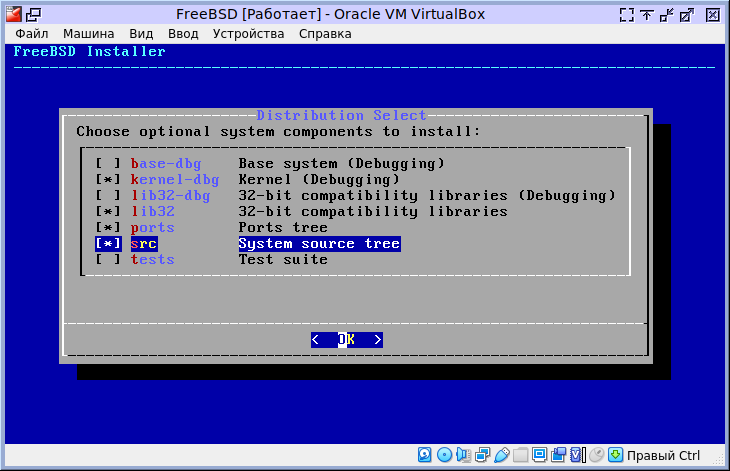This screenshot has width=730, height=471.
Task: Click the green keyboard capture arrow icon
Action: point(615,455)
